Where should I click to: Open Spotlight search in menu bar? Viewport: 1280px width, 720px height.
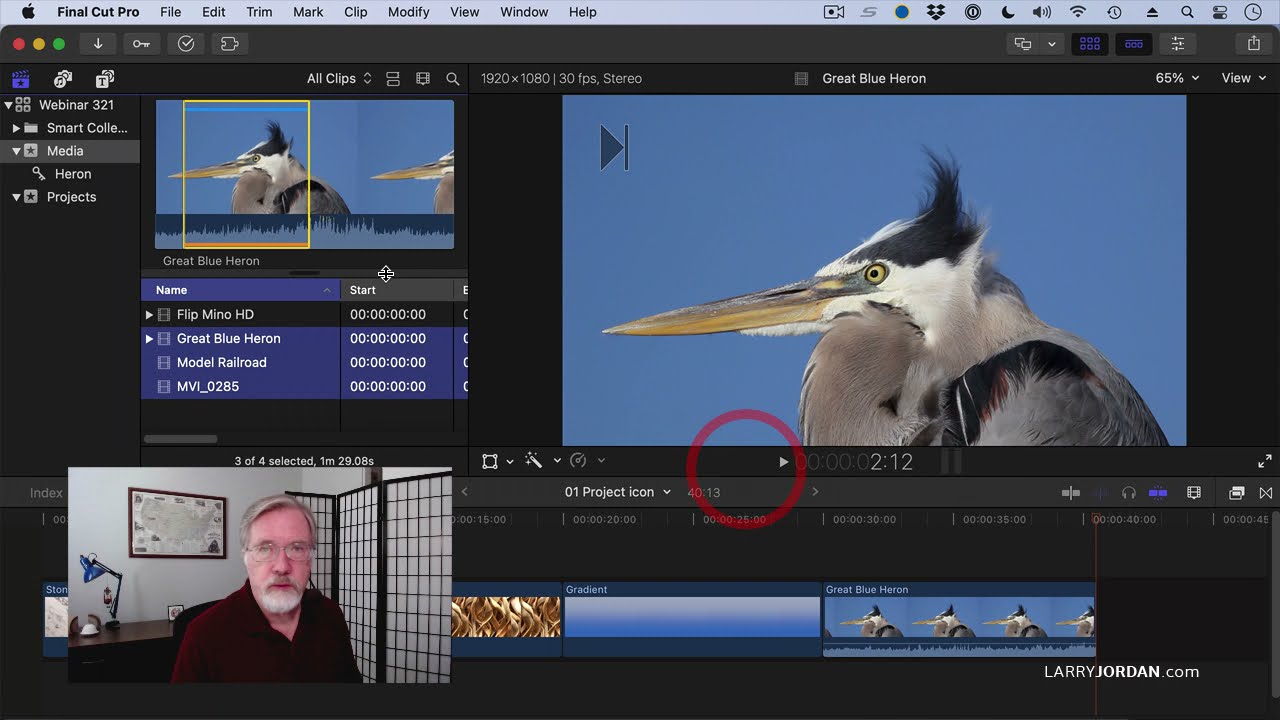[x=1187, y=12]
